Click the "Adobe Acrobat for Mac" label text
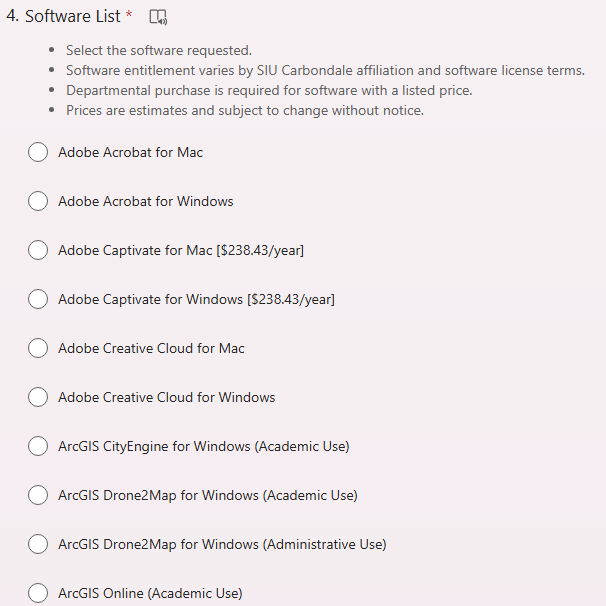The width and height of the screenshot is (606, 606). tap(130, 152)
